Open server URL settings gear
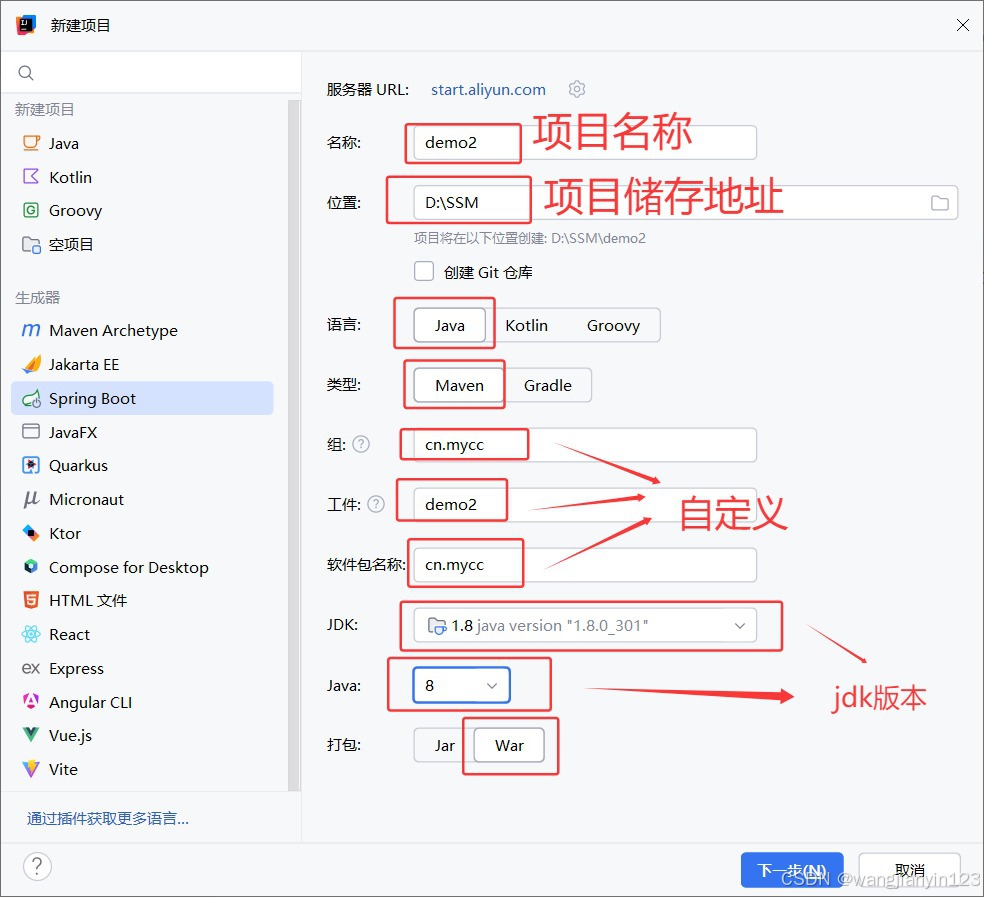984x897 pixels. point(577,89)
